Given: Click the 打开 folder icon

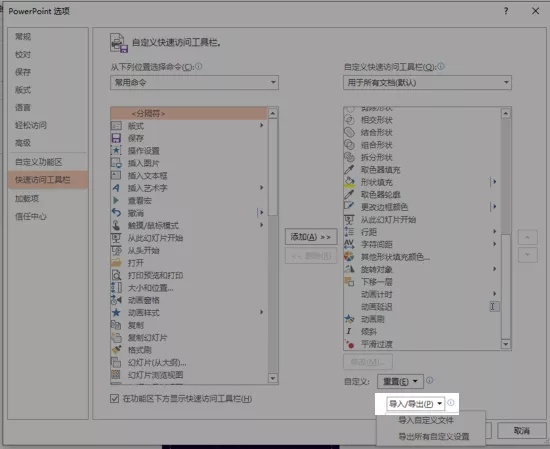Looking at the screenshot, I should click(x=116, y=263).
